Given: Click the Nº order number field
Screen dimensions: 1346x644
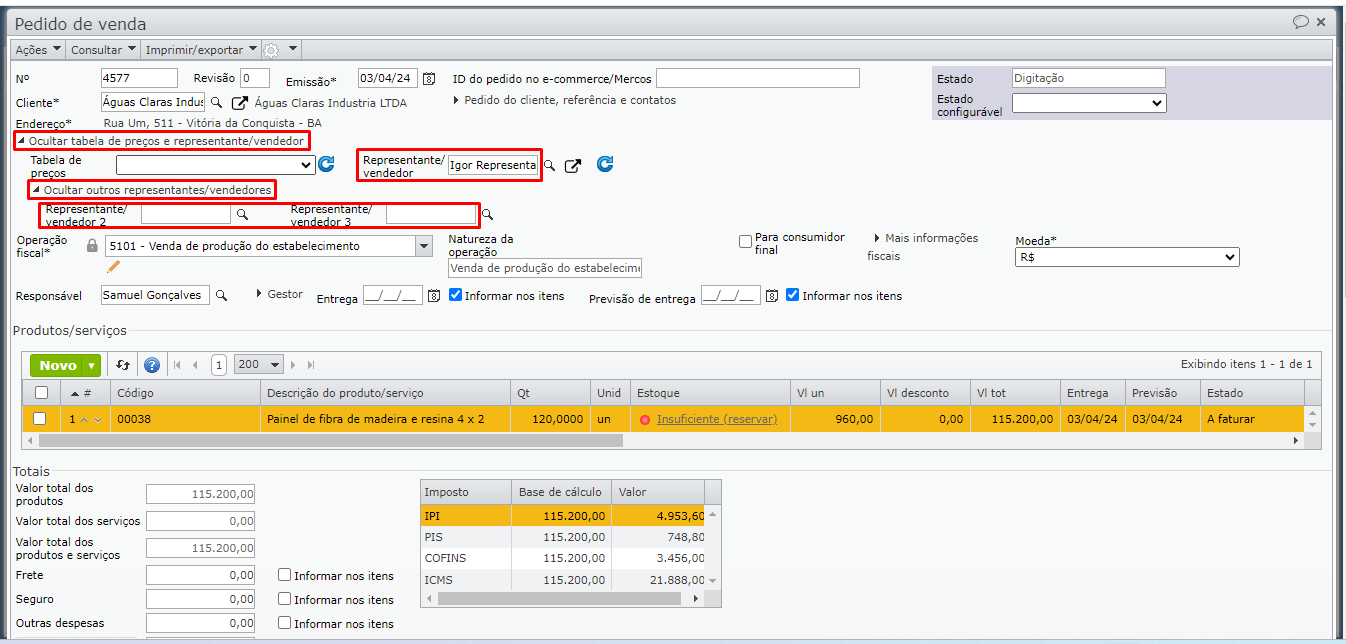Looking at the screenshot, I should (x=139, y=78).
